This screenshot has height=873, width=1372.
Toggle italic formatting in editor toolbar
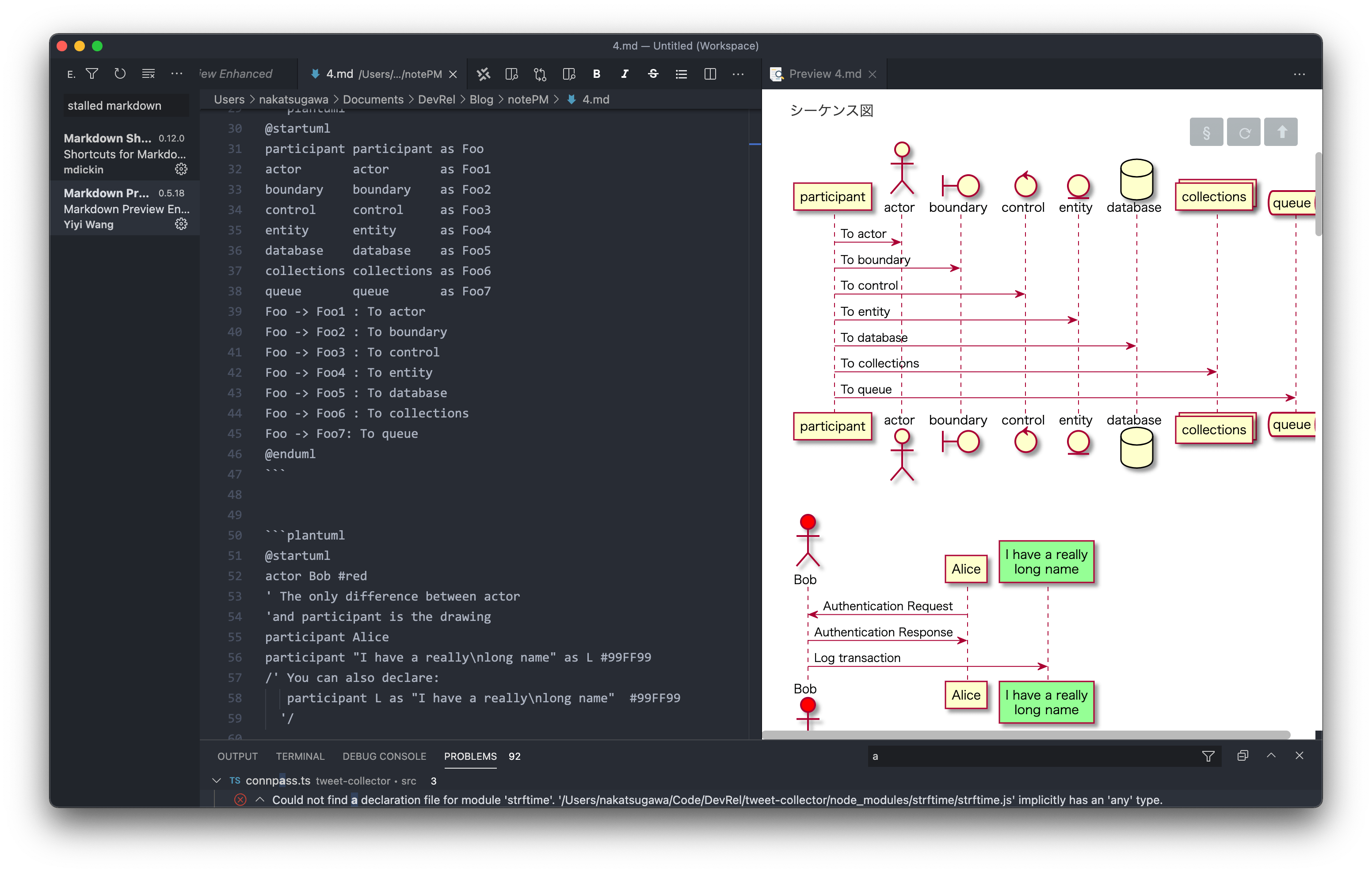click(x=625, y=74)
